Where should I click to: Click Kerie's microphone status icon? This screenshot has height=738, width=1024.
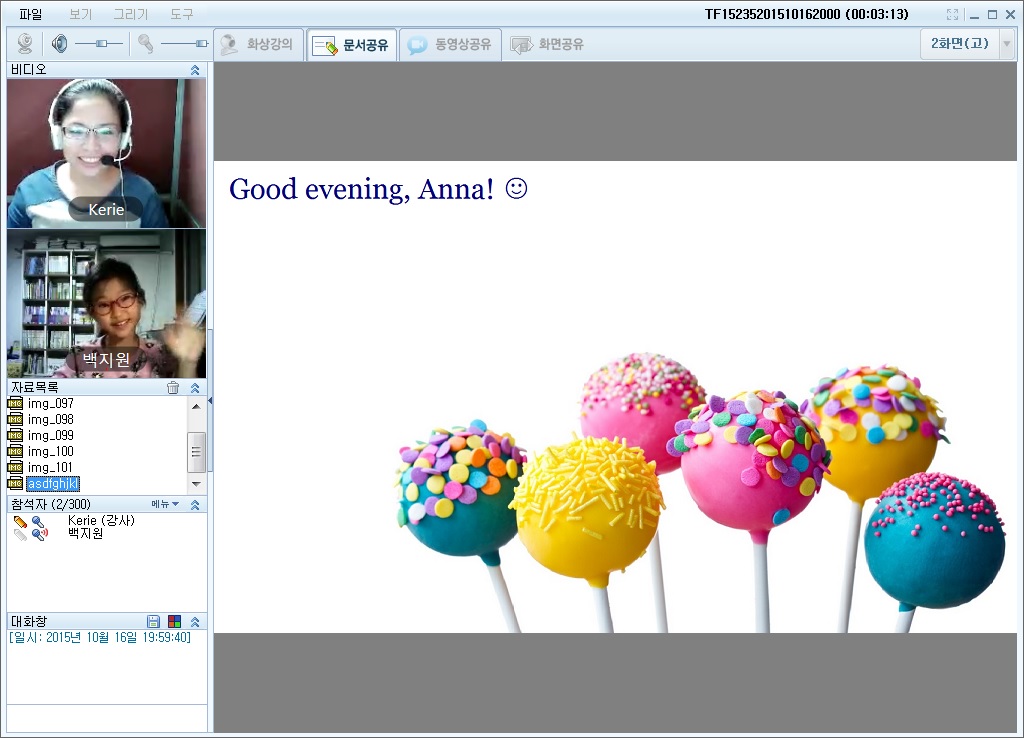[38, 521]
